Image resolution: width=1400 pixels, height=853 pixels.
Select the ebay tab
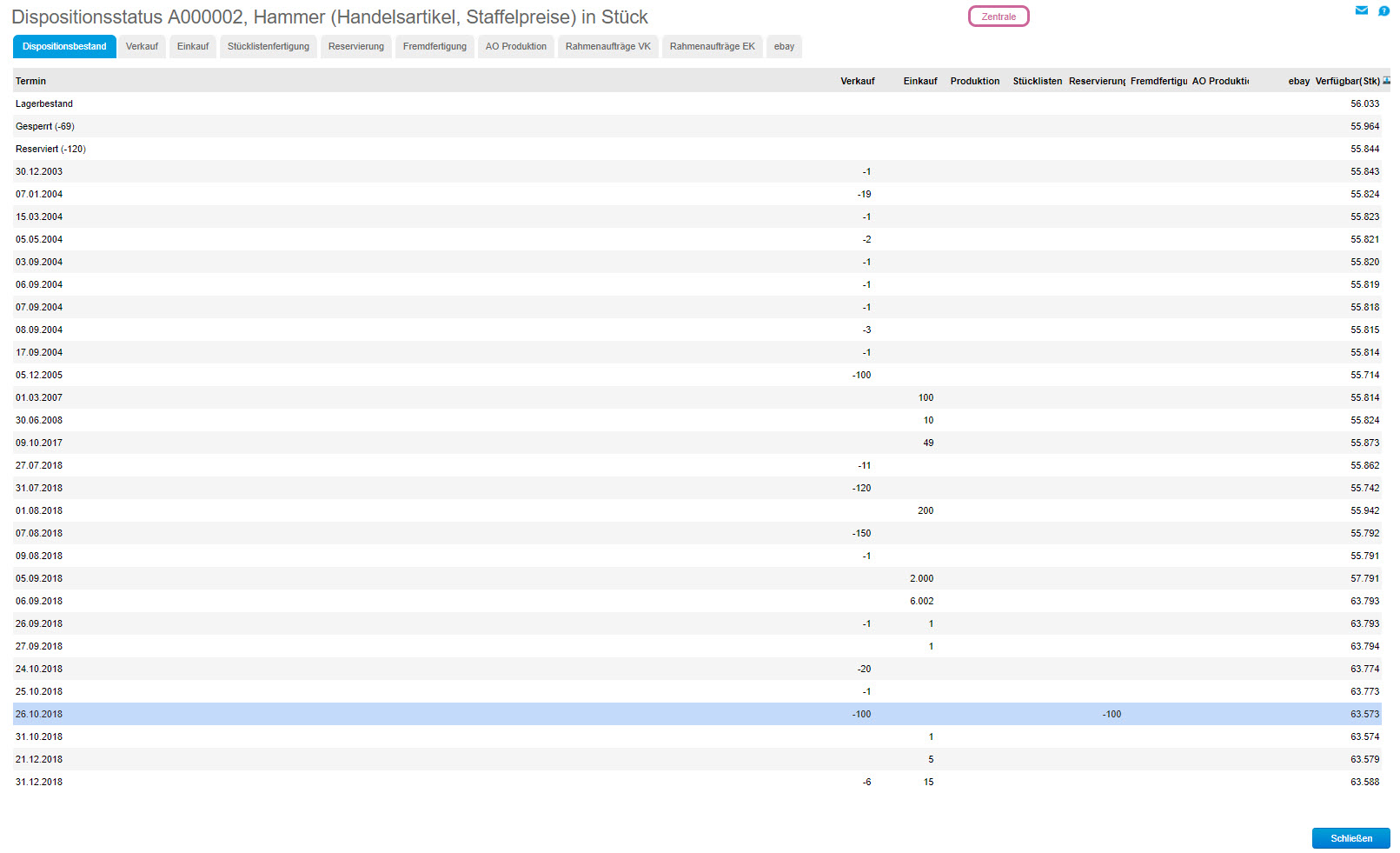784,47
